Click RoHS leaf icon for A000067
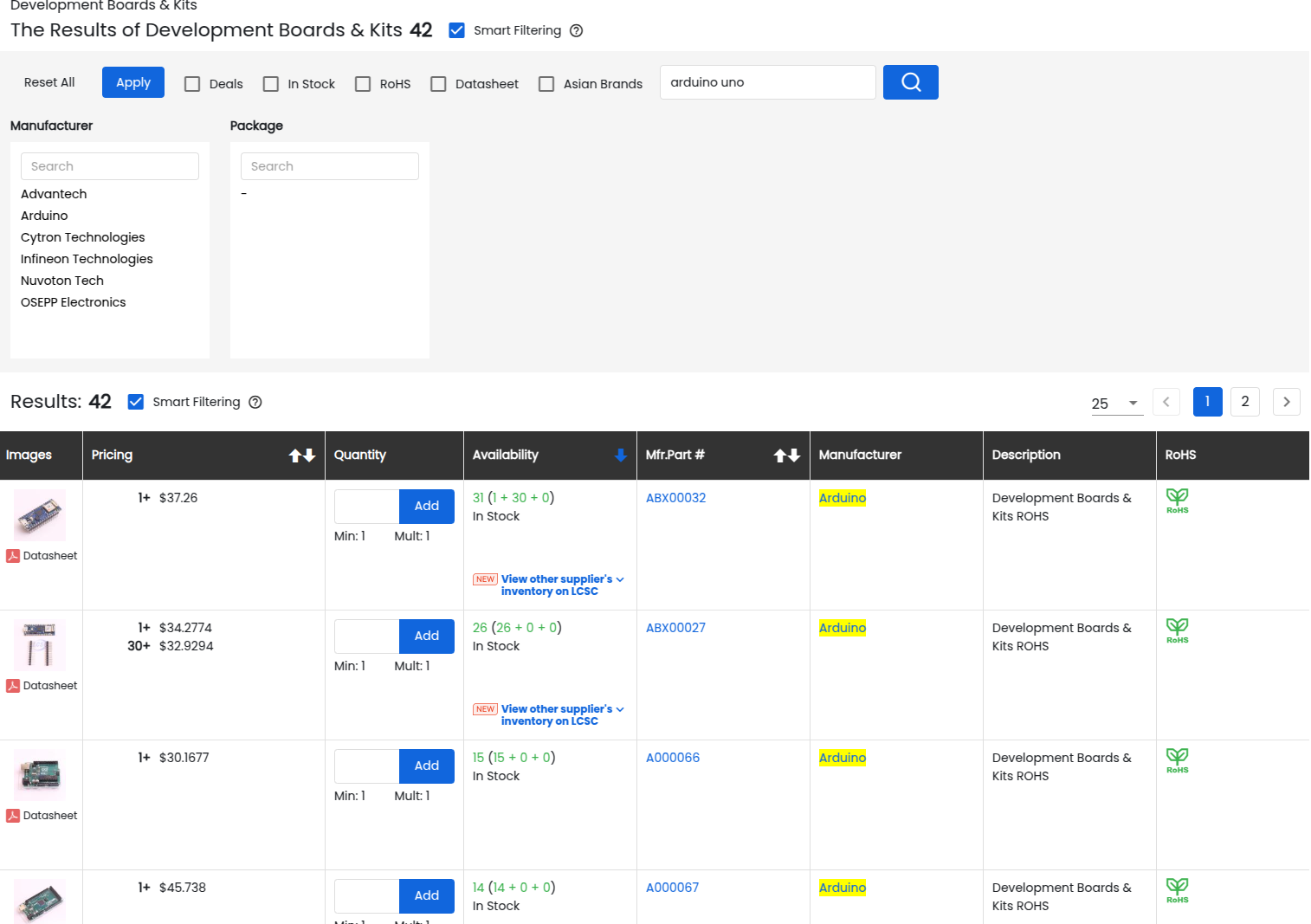The image size is (1311, 924). click(x=1177, y=890)
